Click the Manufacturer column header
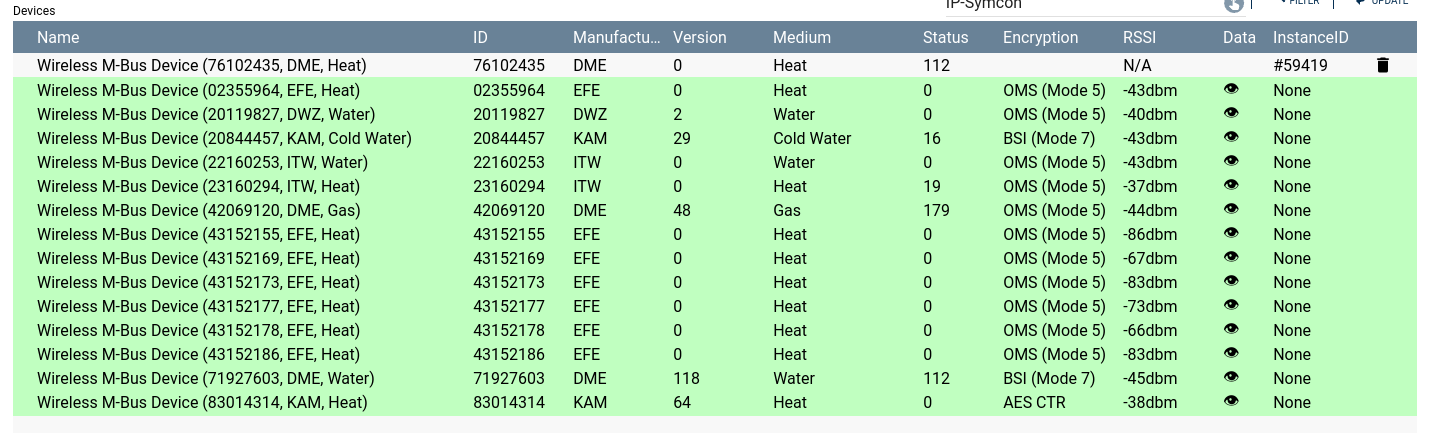 click(616, 38)
